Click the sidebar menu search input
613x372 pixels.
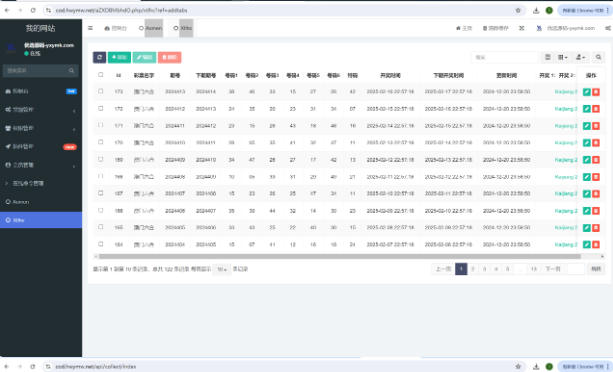tap(35, 71)
